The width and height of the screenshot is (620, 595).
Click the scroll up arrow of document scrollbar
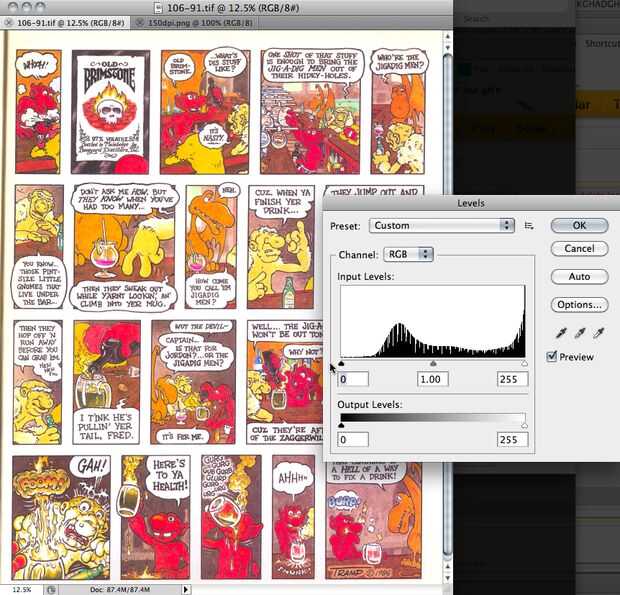click(447, 37)
